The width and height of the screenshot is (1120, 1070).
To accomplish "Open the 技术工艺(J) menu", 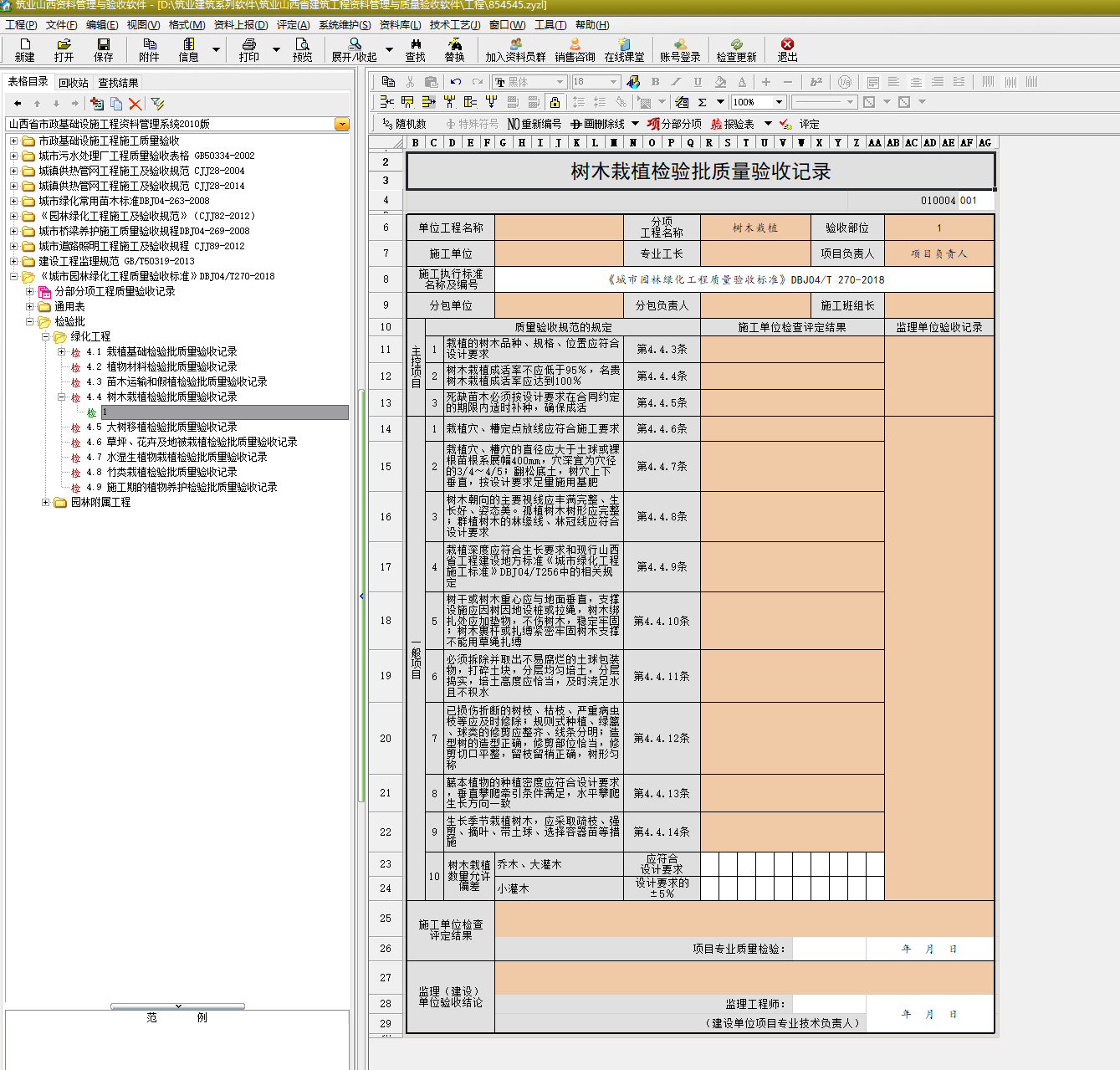I will tap(455, 25).
